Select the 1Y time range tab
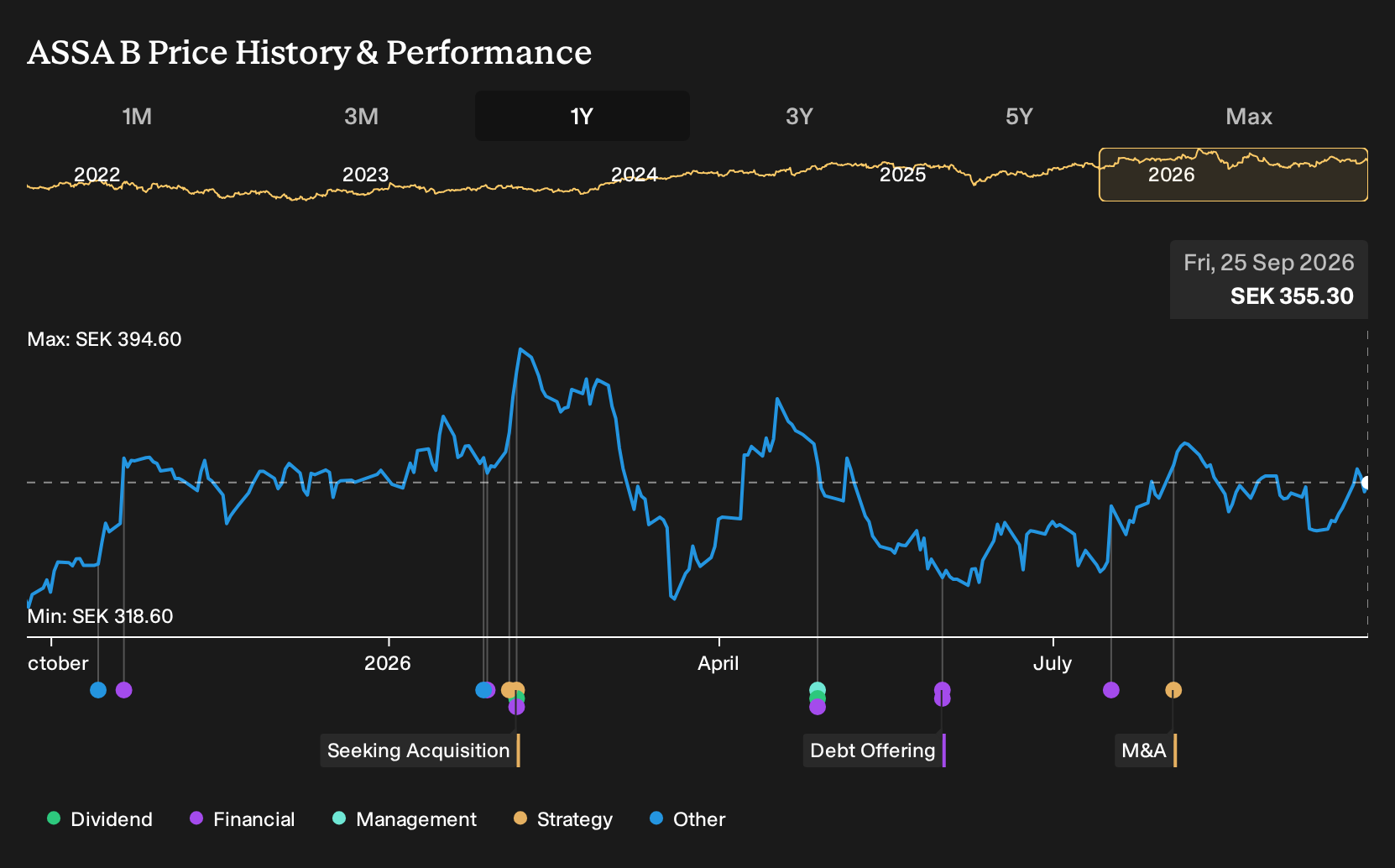 pos(583,116)
